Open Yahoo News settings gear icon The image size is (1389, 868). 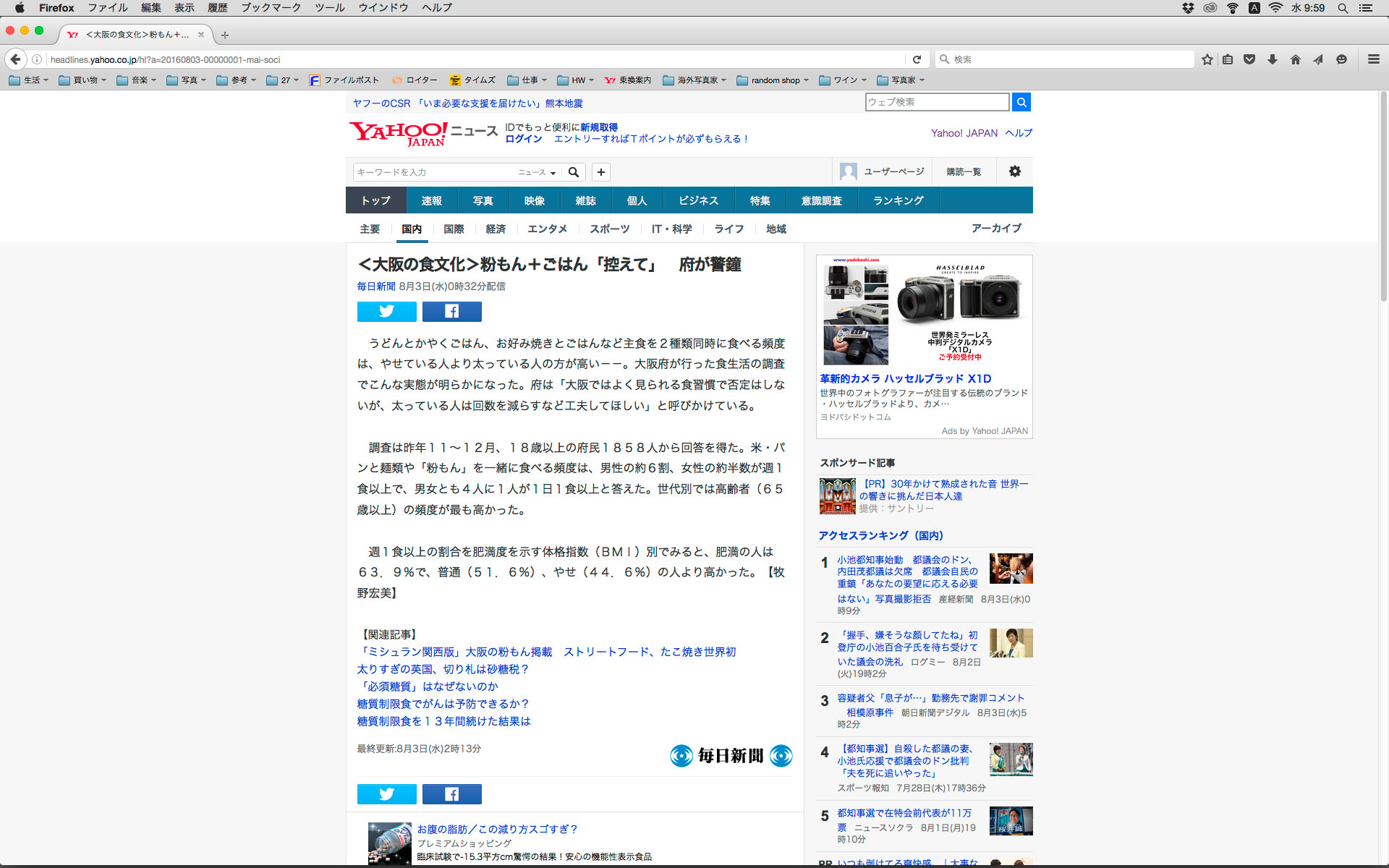[x=1014, y=171]
